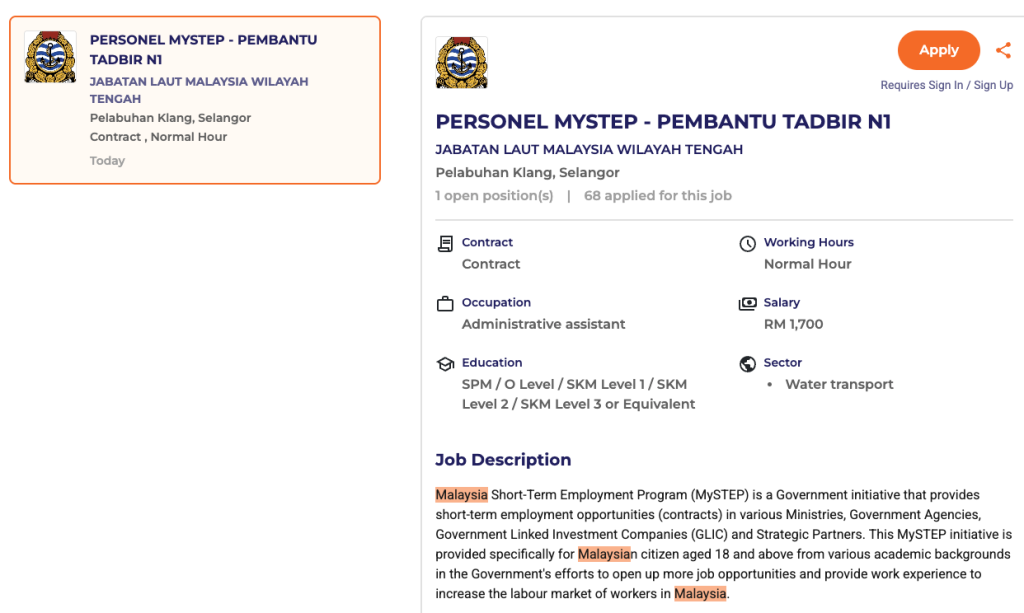Screen dimensions: 1024x613
Task: Click the first highlighted Malaysia word
Action: (x=461, y=494)
